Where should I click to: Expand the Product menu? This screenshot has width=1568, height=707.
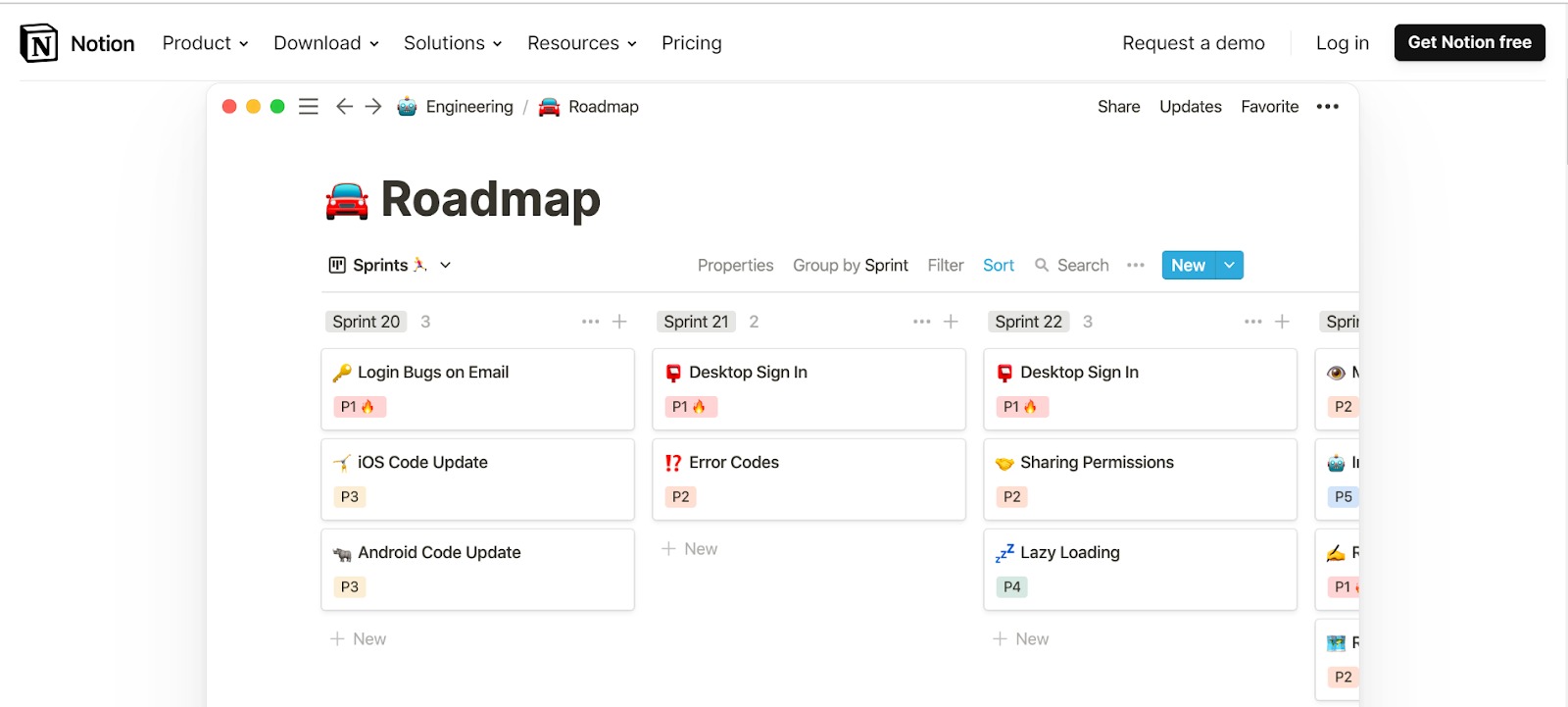tap(206, 43)
